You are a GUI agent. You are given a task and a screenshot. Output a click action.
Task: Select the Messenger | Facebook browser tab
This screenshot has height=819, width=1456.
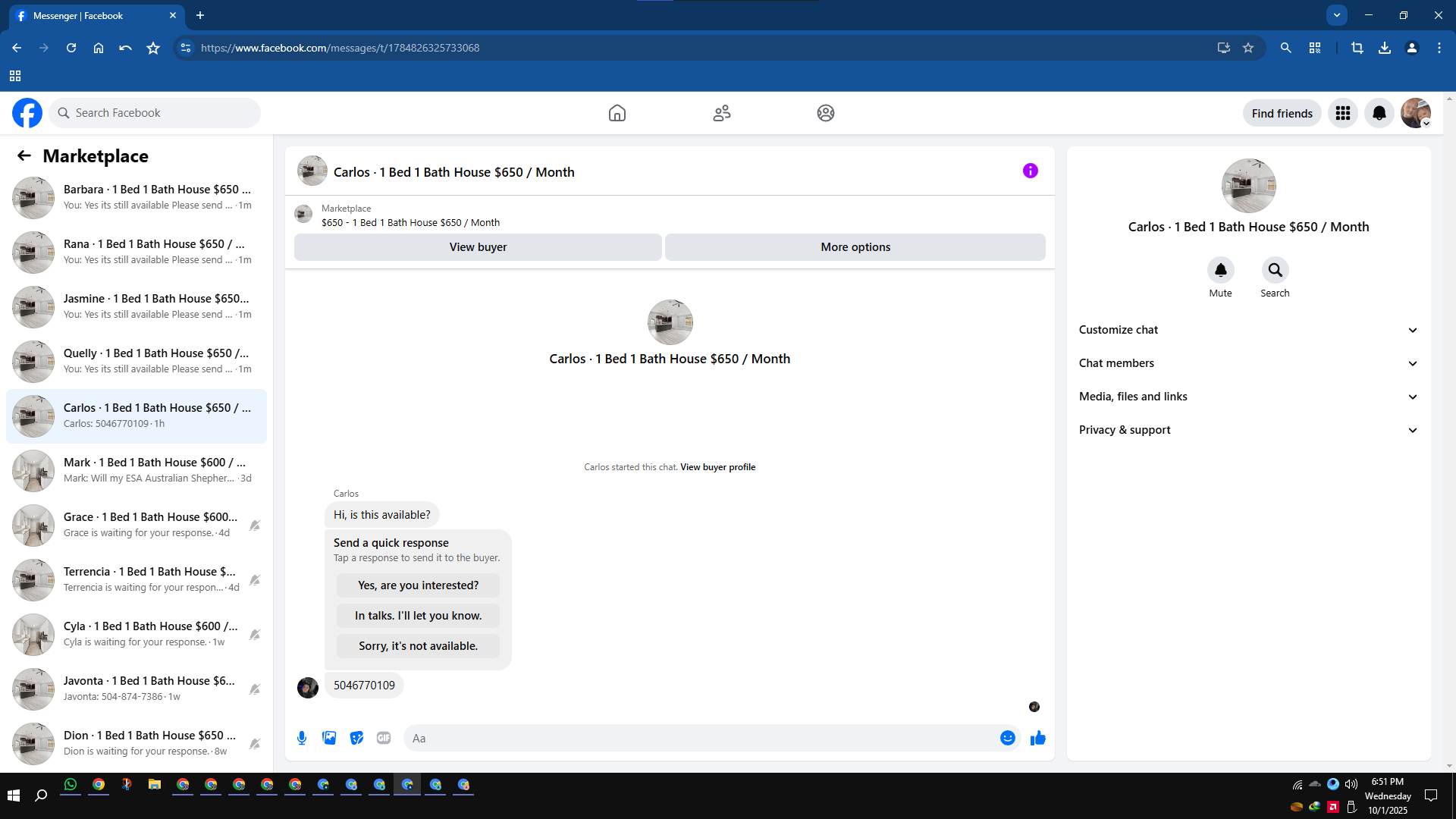[x=96, y=15]
